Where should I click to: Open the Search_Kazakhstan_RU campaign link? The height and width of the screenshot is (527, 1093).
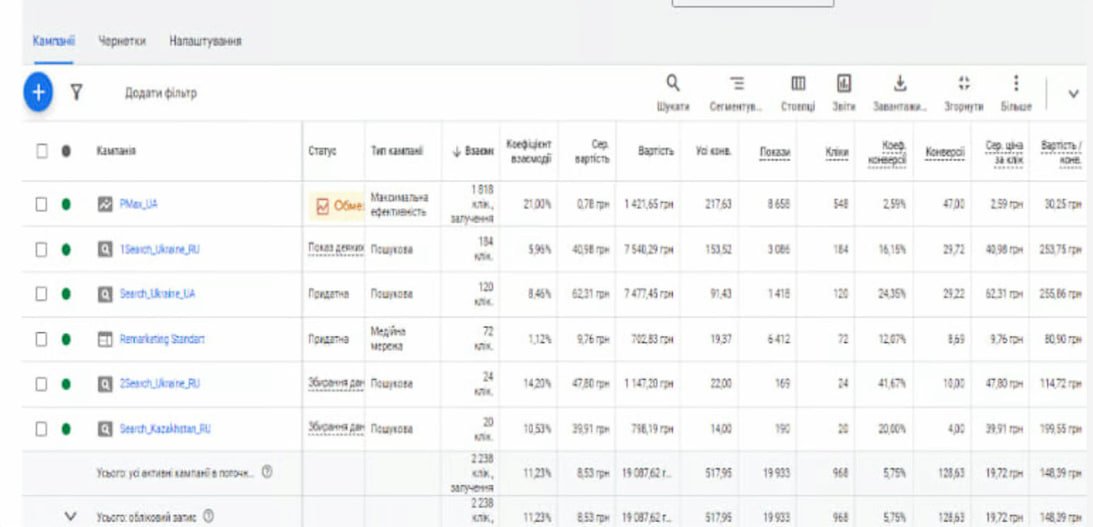point(164,429)
